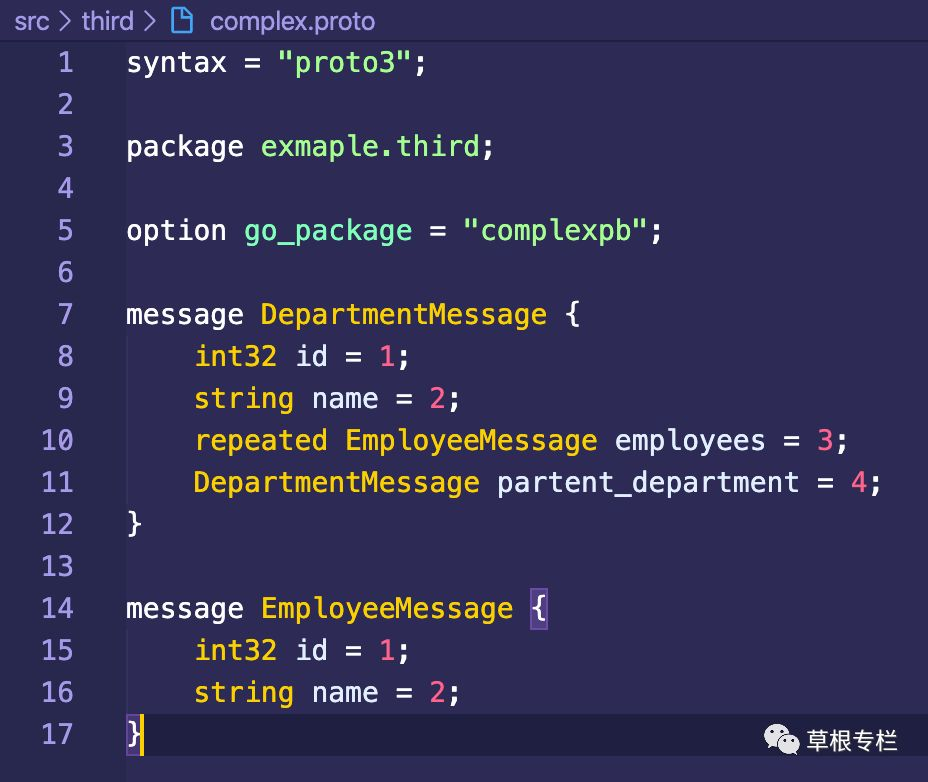Click the "proto3" string literal
This screenshot has width=928, height=782.
point(344,62)
